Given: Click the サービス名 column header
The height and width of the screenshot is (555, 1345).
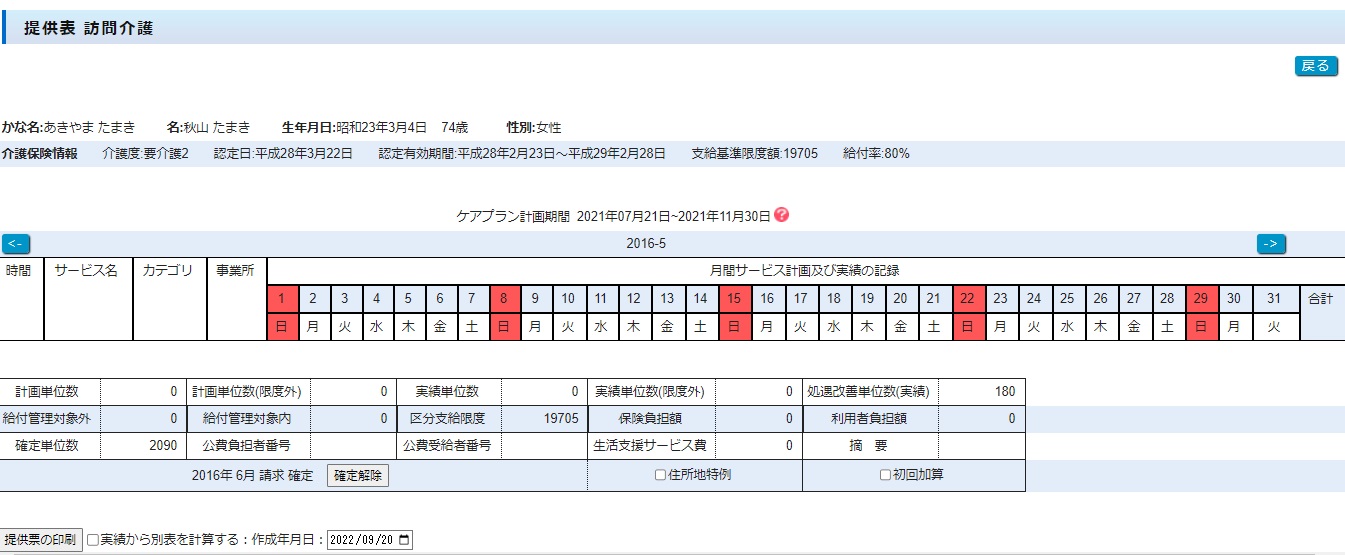Looking at the screenshot, I should (x=87, y=270).
